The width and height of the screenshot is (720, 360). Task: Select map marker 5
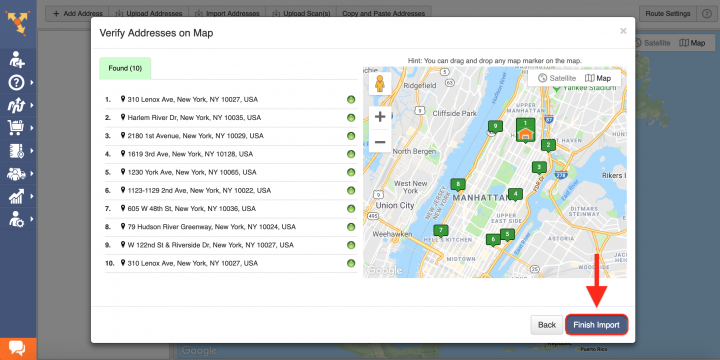[x=507, y=235]
